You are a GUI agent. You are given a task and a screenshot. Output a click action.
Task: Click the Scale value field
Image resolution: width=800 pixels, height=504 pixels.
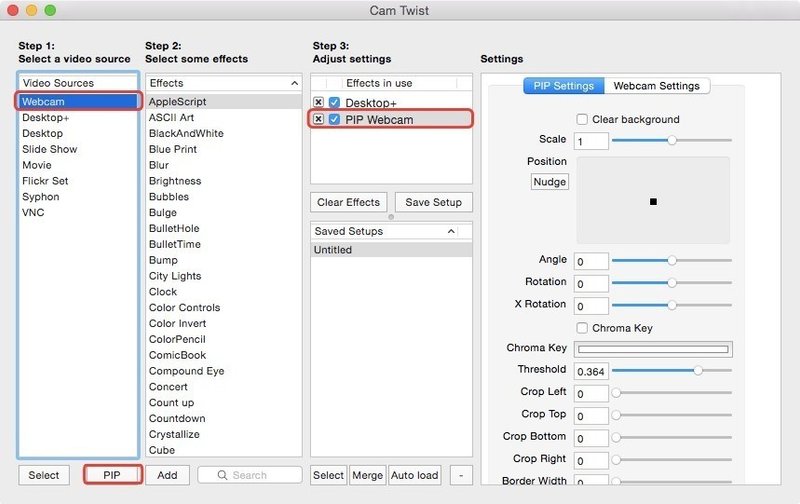coord(591,141)
